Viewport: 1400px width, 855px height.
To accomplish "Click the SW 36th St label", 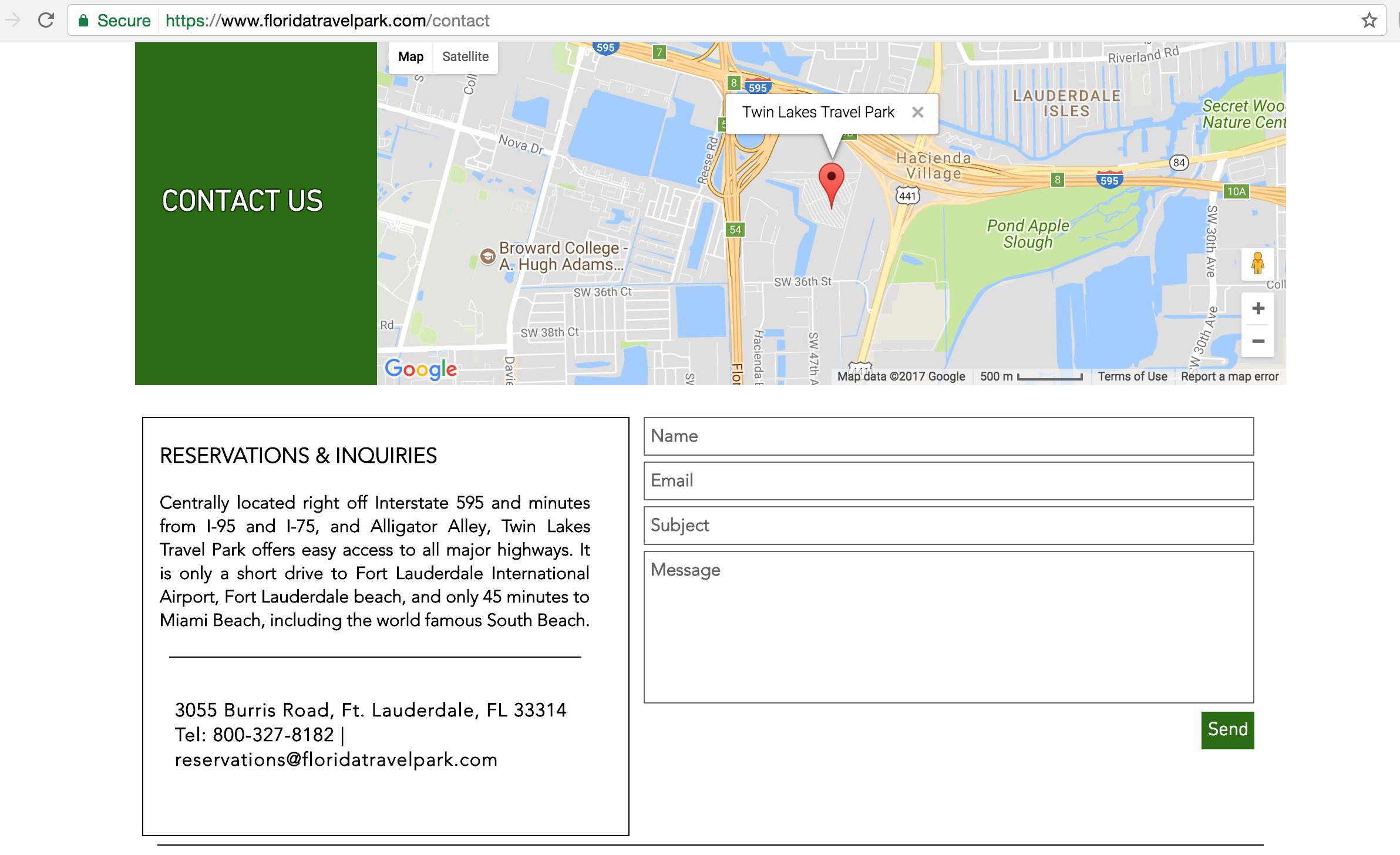I will (x=803, y=282).
